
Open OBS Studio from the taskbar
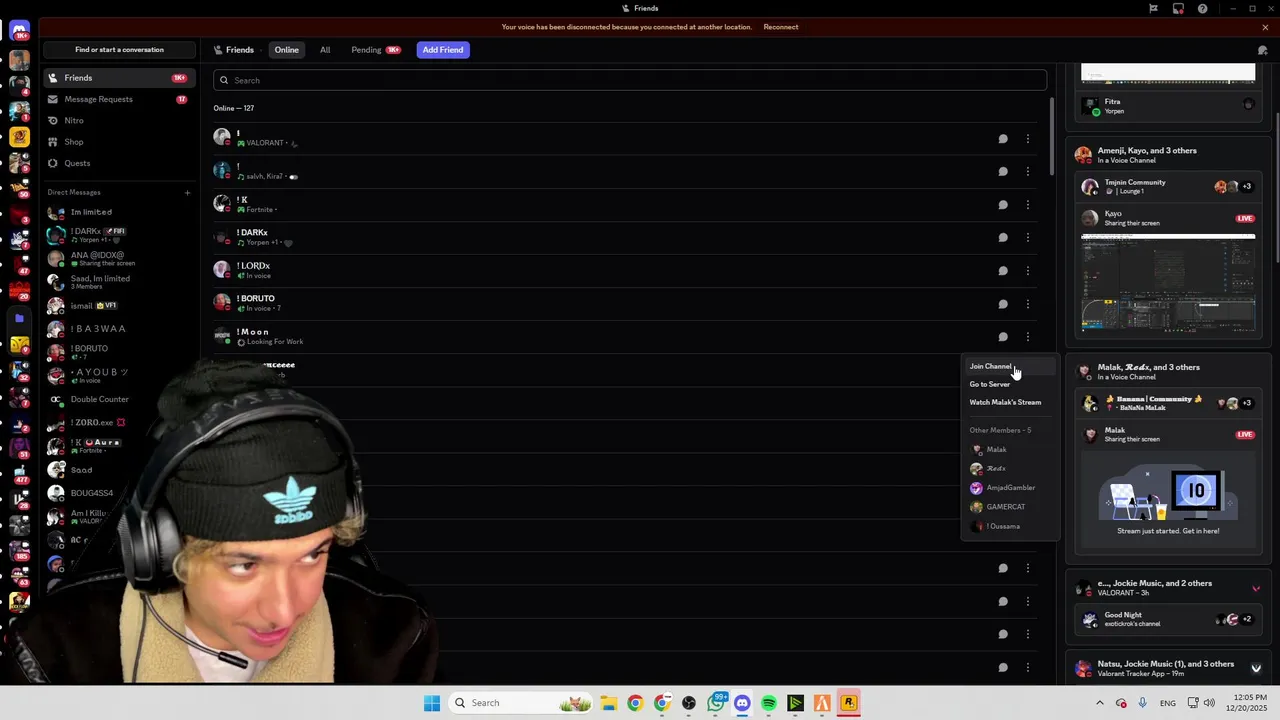point(689,703)
